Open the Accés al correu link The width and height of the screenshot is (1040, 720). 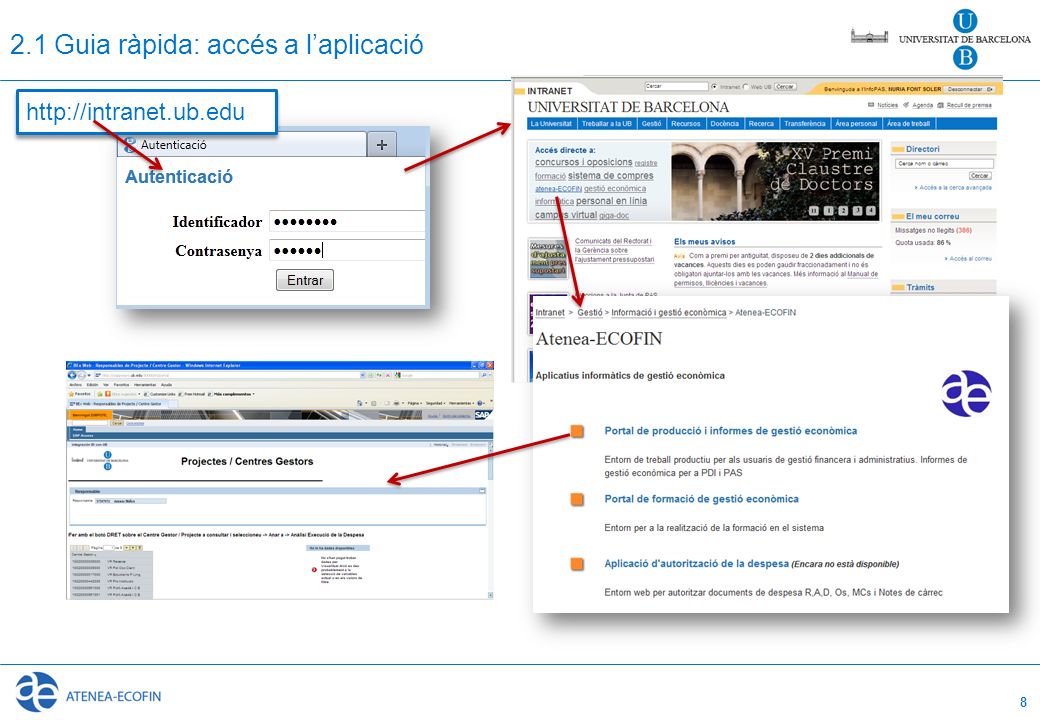pyautogui.click(x=969, y=259)
